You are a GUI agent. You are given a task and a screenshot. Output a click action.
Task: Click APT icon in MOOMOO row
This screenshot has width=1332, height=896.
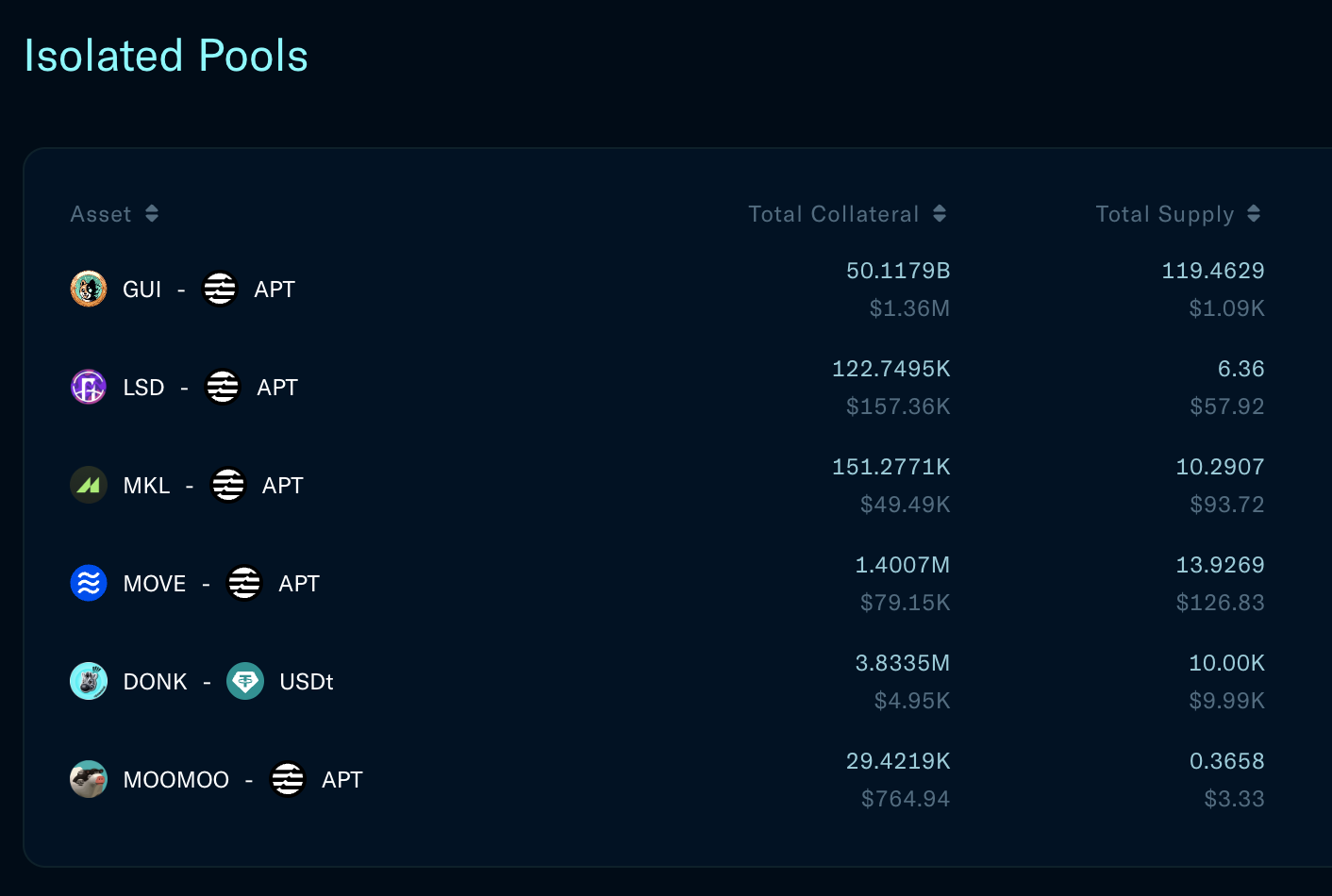pyautogui.click(x=288, y=779)
